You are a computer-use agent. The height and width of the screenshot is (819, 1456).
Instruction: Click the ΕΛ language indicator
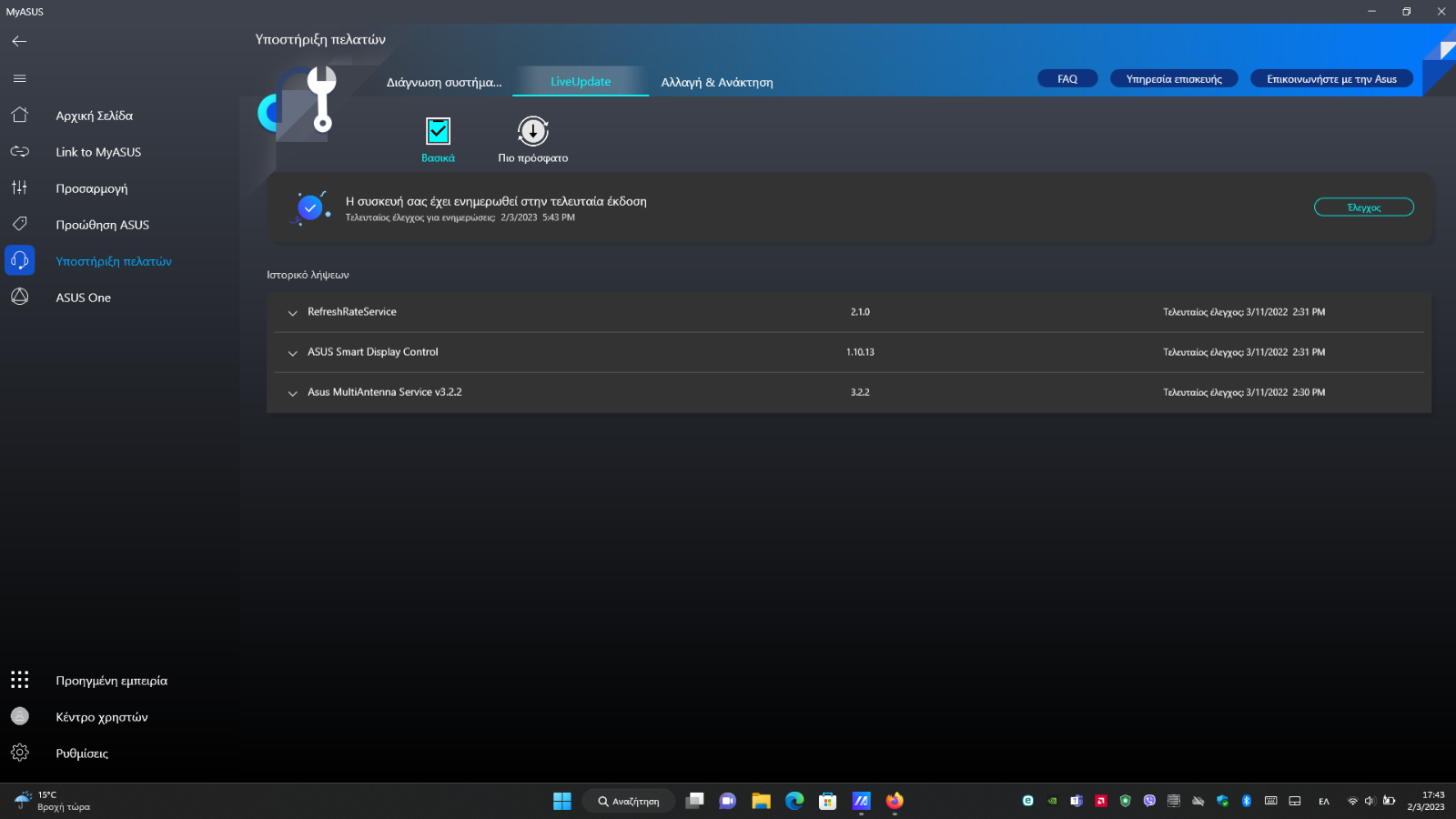tap(1324, 802)
